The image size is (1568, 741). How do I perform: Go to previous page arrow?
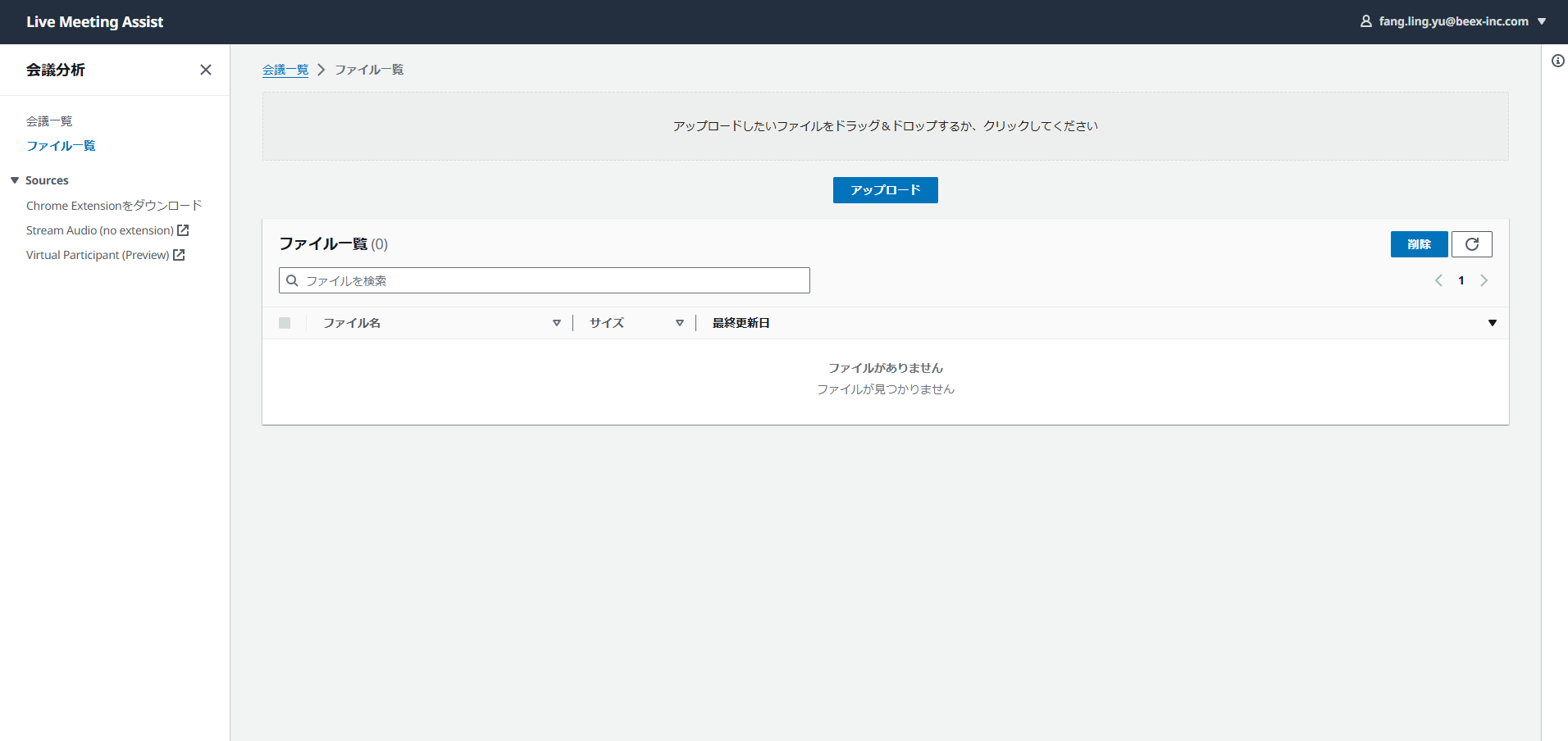pos(1438,280)
